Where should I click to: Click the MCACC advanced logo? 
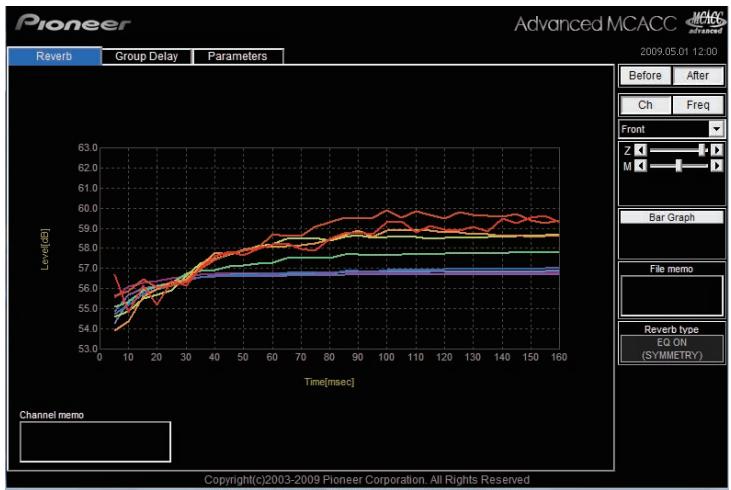tap(705, 23)
